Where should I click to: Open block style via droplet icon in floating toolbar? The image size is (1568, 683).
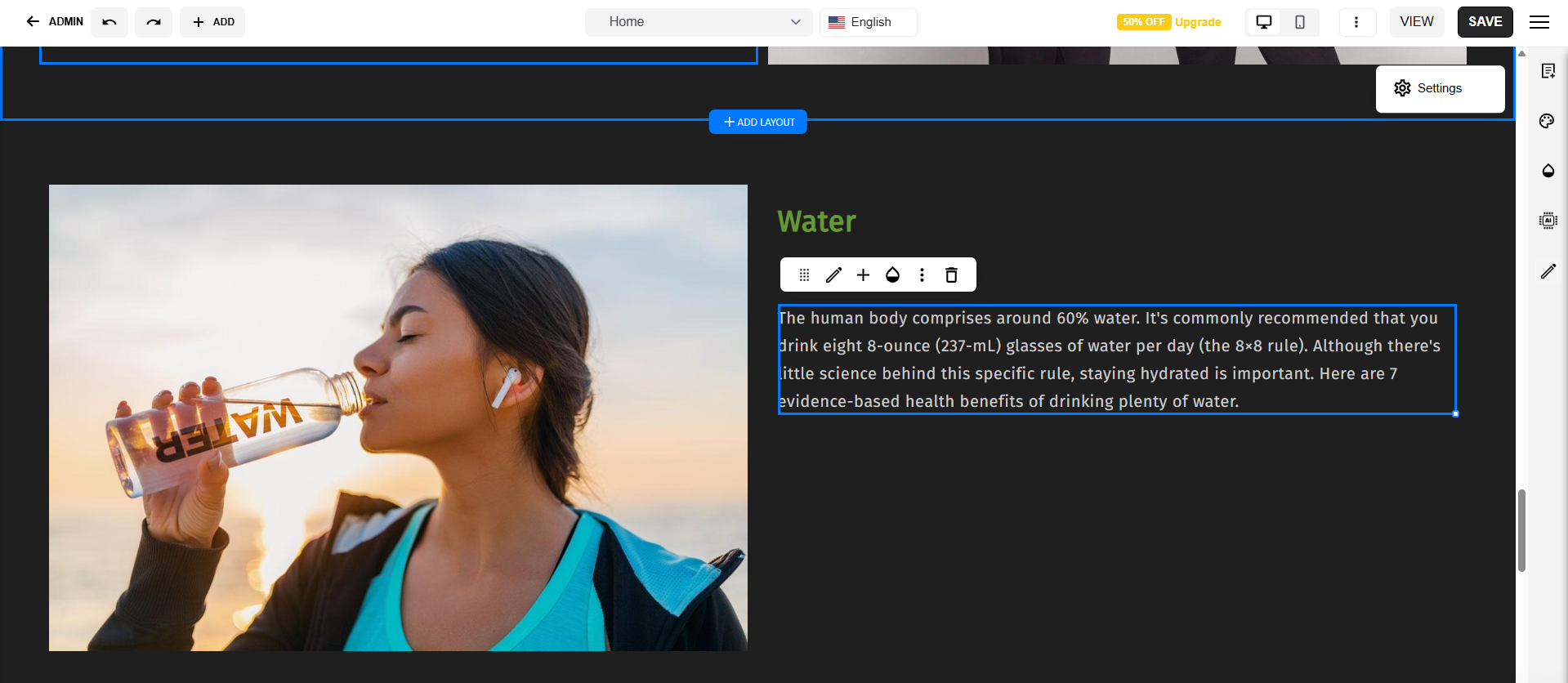(892, 275)
